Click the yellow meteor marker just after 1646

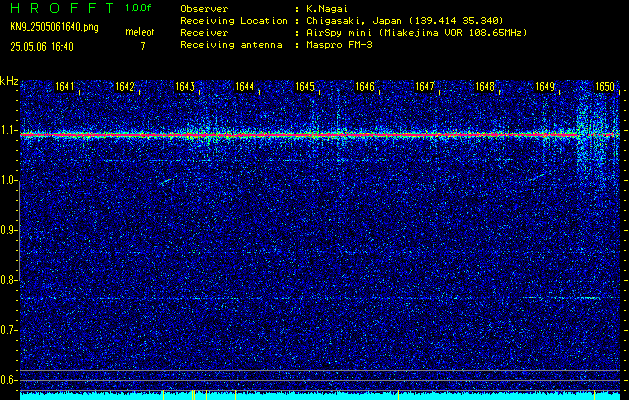click(x=398, y=395)
